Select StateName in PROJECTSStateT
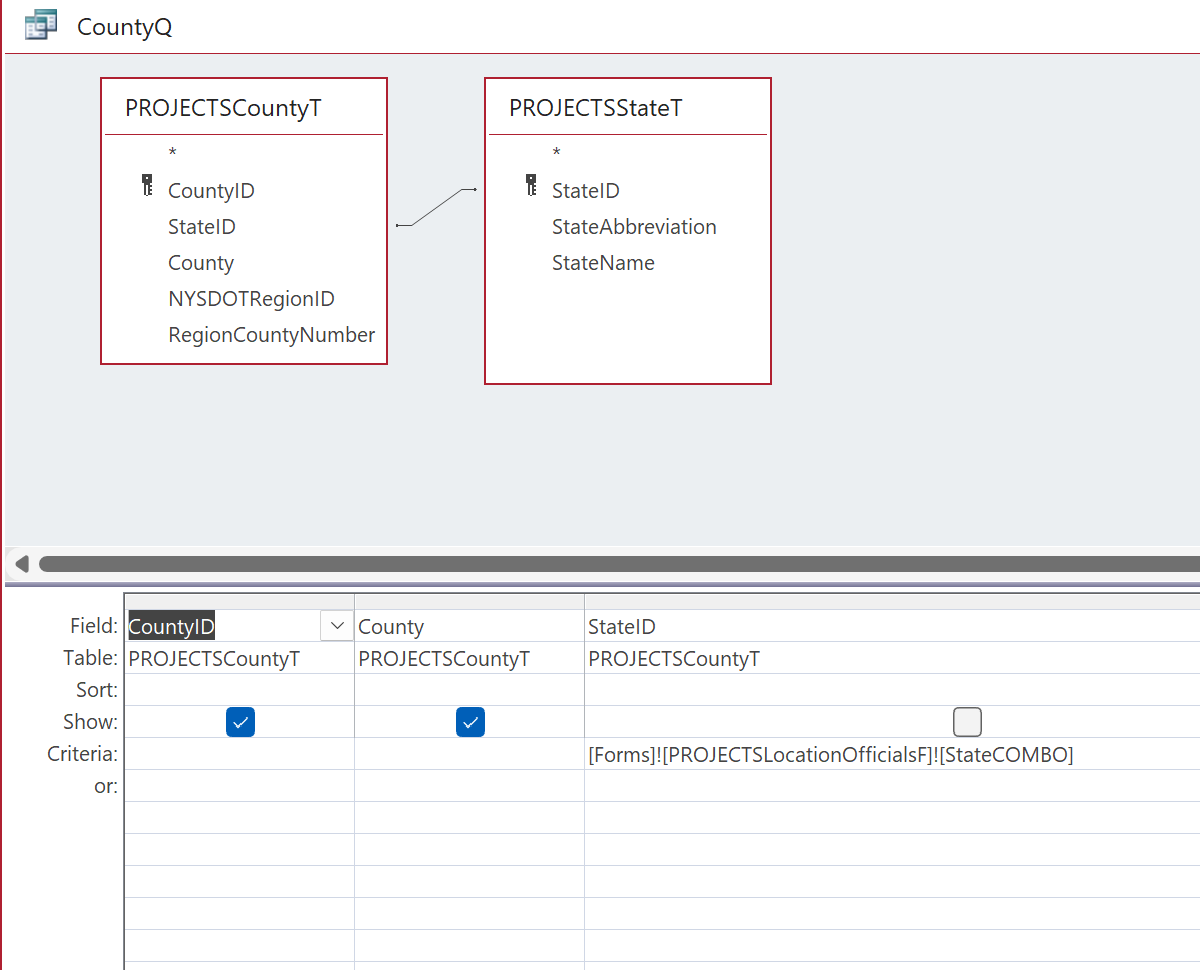 click(604, 262)
